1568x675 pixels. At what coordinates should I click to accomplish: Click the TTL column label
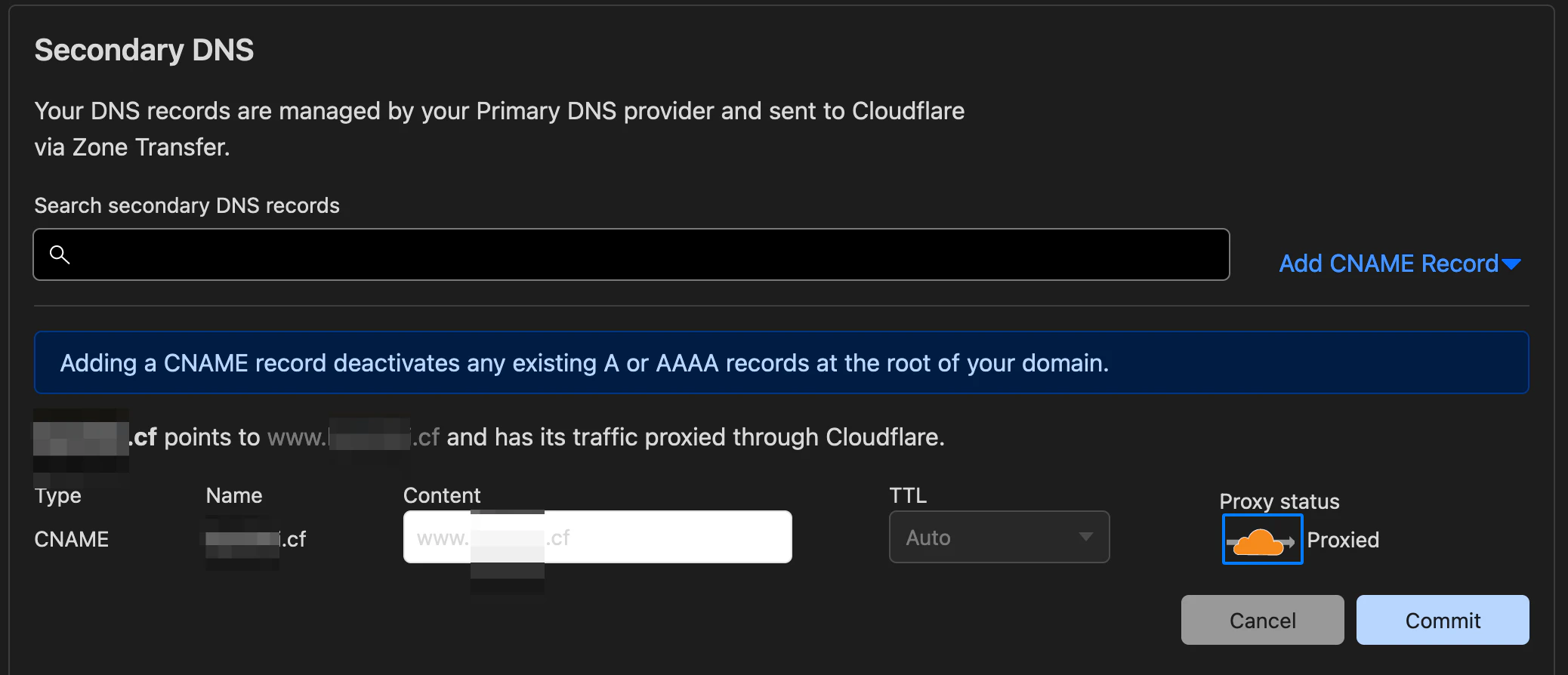[908, 495]
